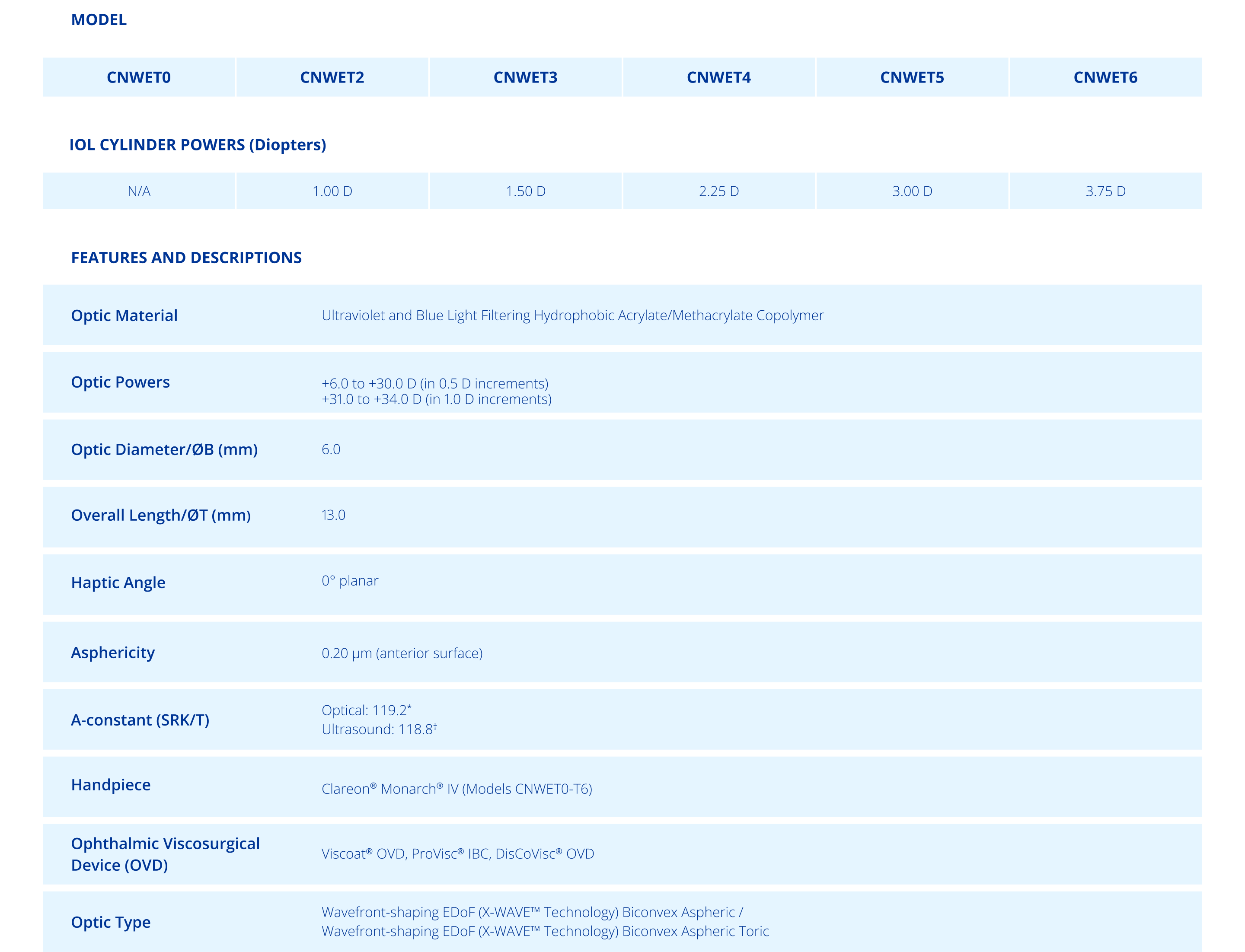
Task: Click the Asphericity value text
Action: tap(402, 653)
